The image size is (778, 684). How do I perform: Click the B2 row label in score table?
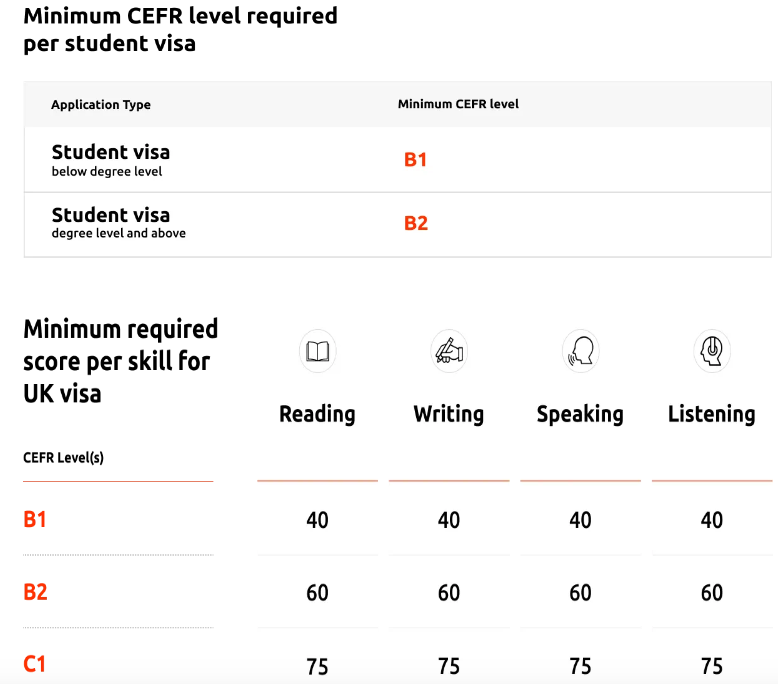pyautogui.click(x=35, y=592)
